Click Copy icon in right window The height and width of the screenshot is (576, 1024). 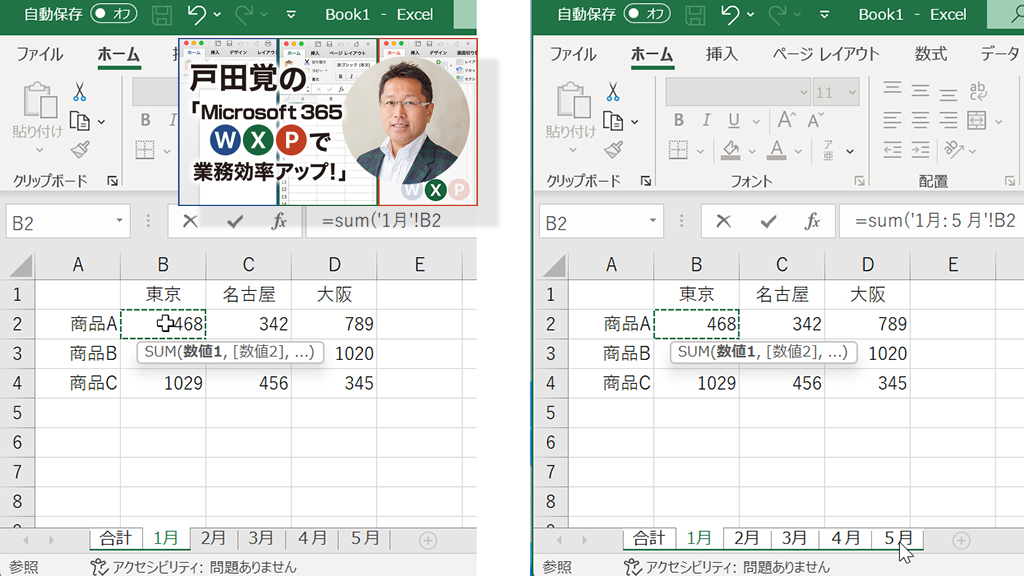pos(613,121)
